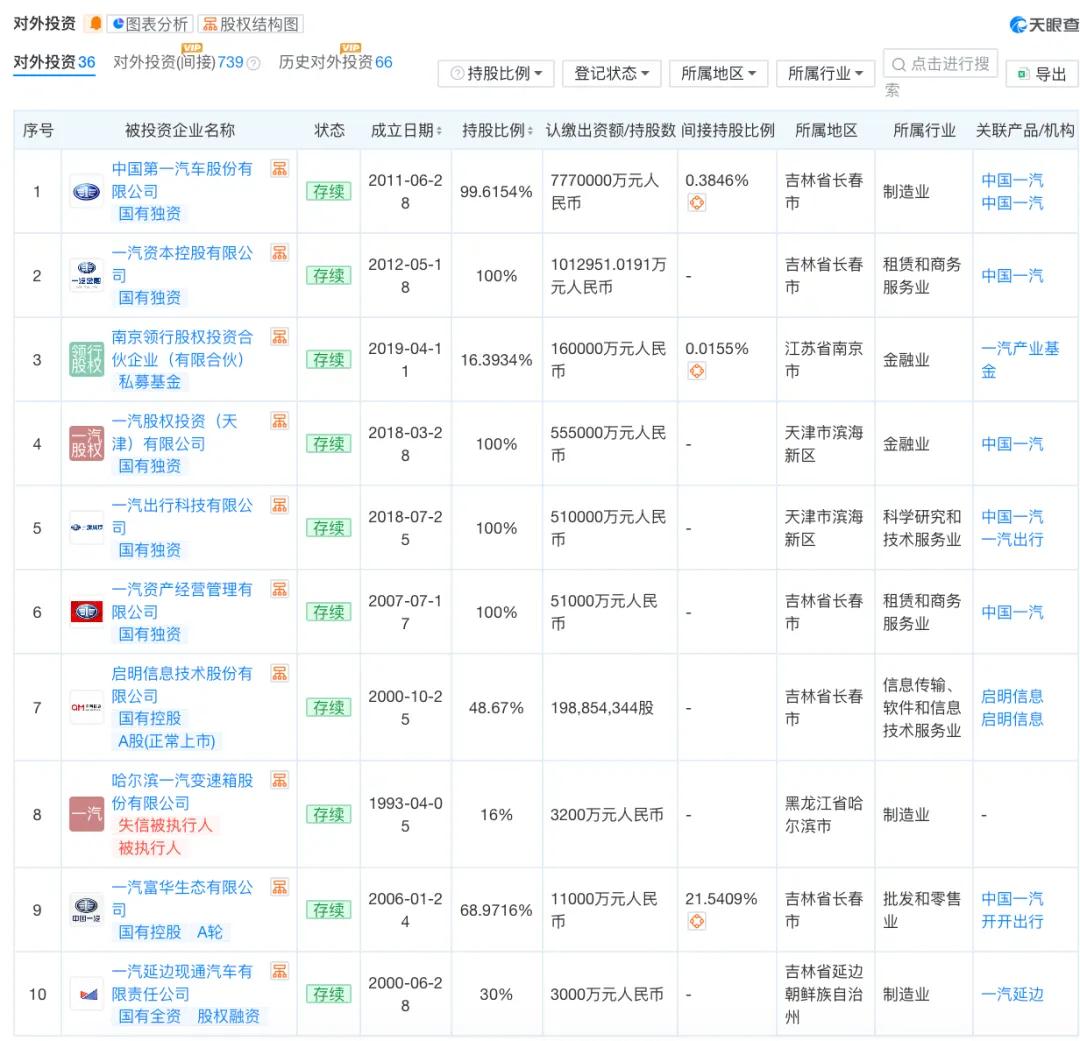Sort by 持股比例 column header
This screenshot has height=1041, width=1080.
click(x=497, y=130)
